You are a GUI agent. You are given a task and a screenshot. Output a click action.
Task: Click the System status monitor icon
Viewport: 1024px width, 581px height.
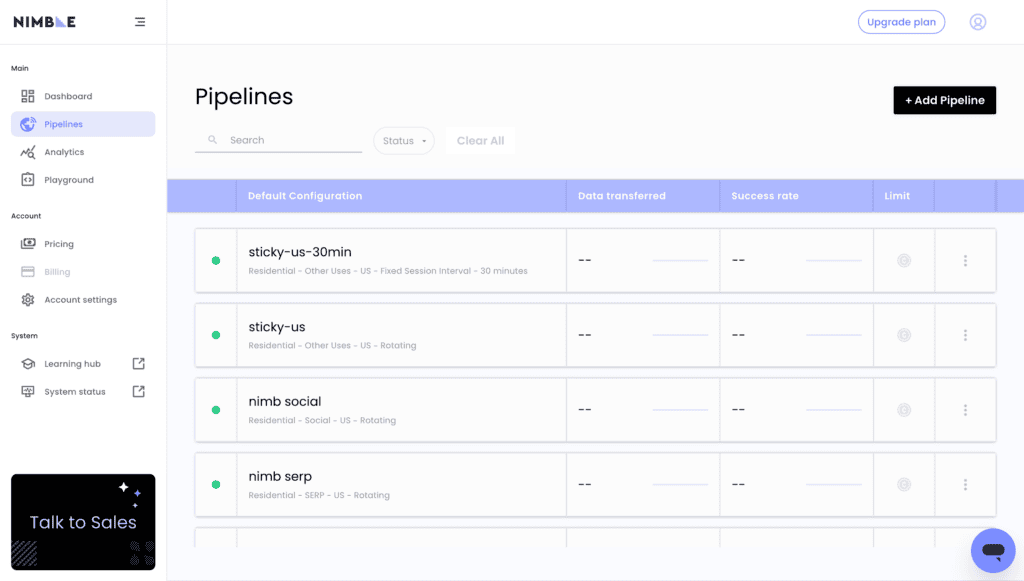(27, 392)
